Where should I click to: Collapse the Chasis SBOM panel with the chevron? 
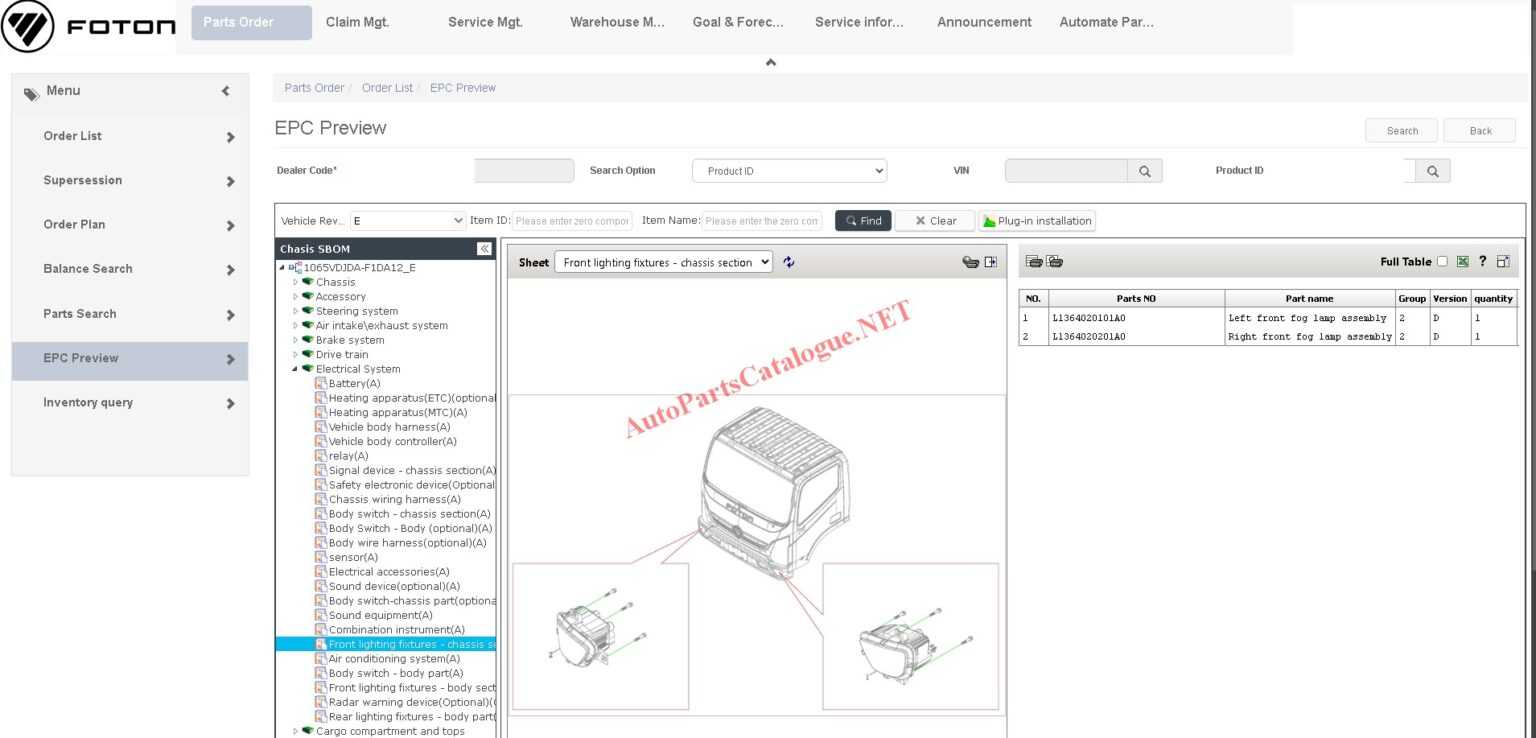484,248
